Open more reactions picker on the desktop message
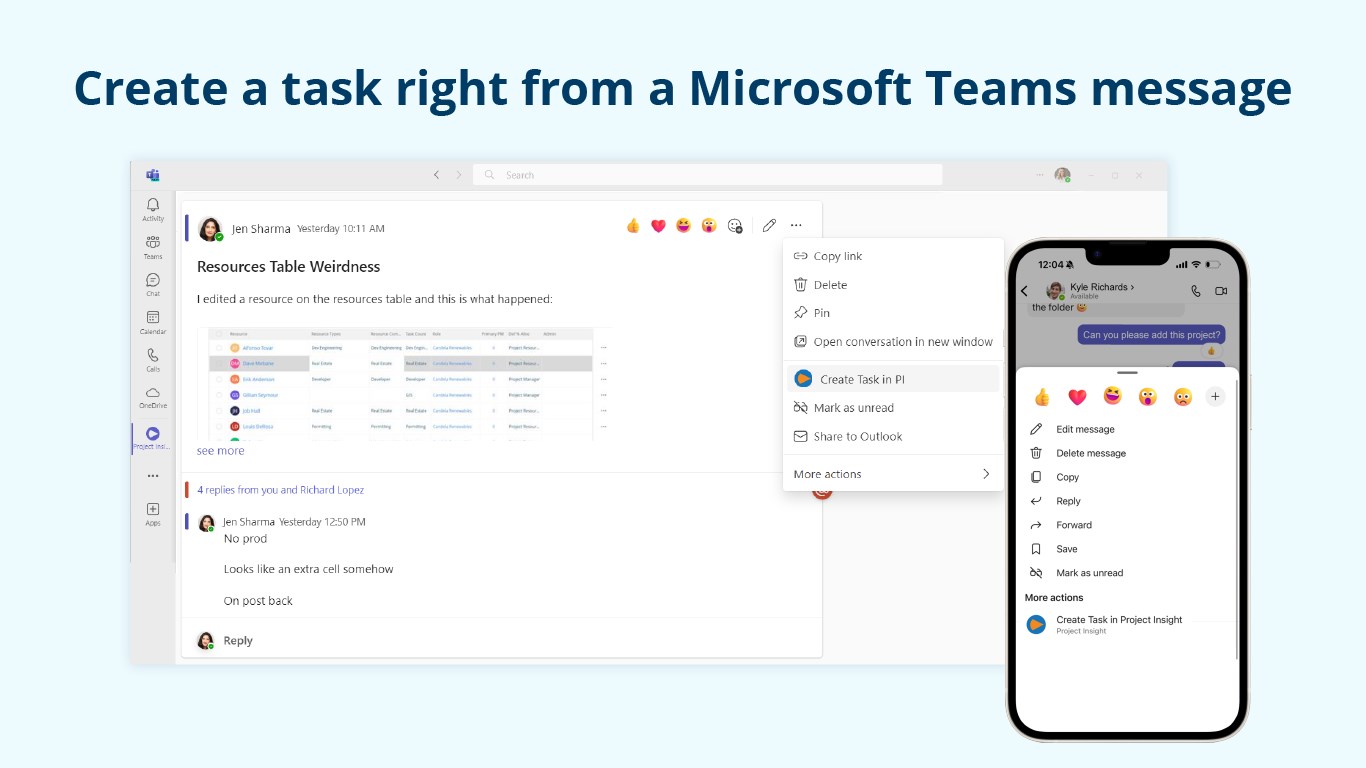Image resolution: width=1366 pixels, height=768 pixels. 735,226
